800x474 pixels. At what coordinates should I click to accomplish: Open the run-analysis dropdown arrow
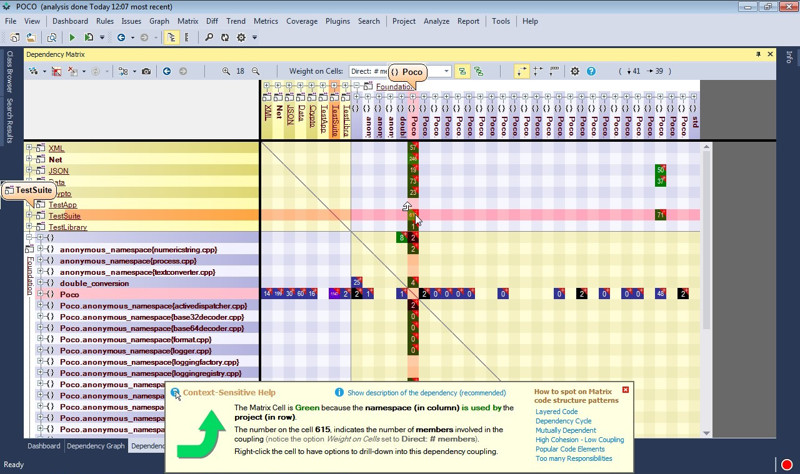(x=102, y=37)
